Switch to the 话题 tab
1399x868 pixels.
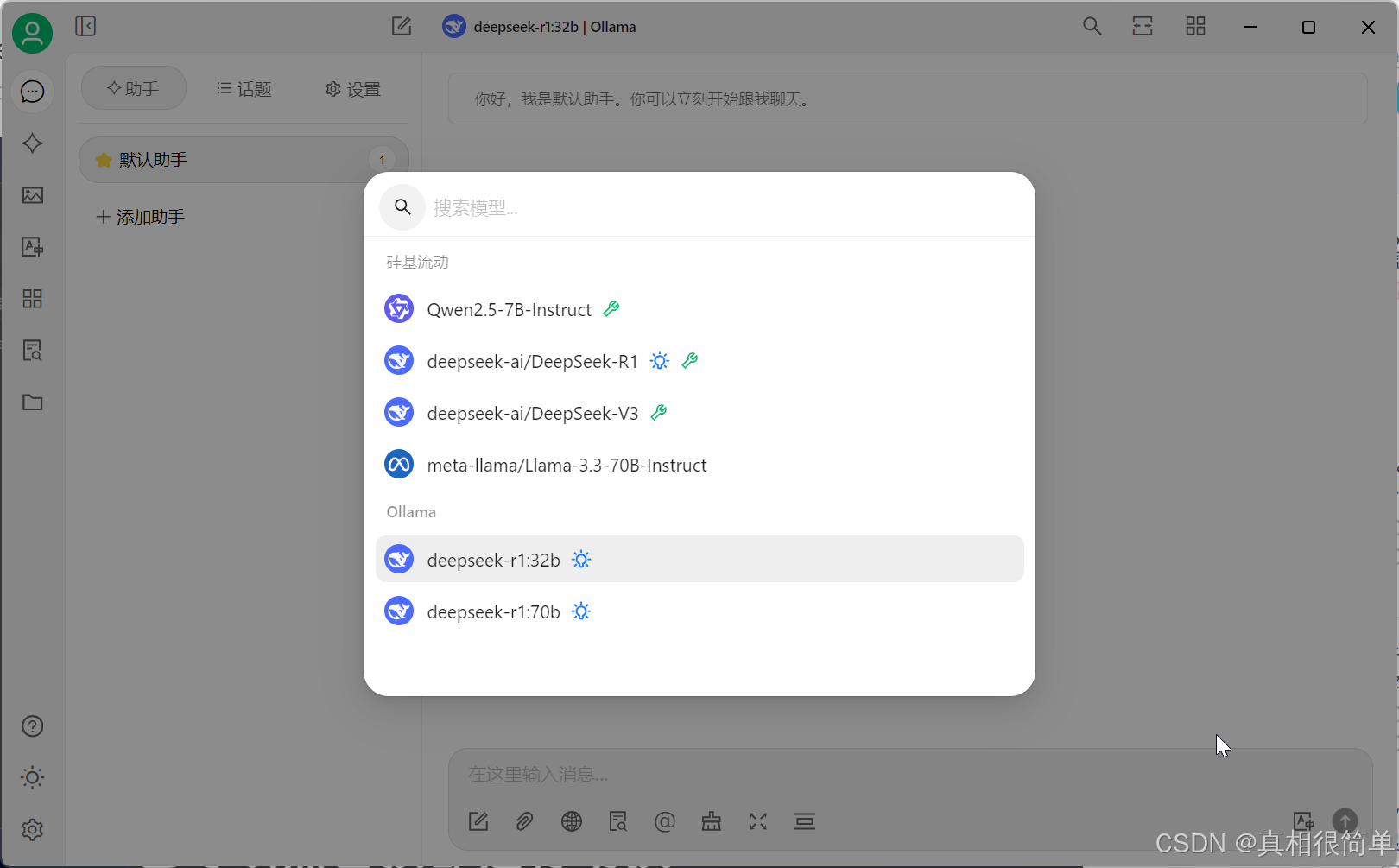(x=244, y=88)
